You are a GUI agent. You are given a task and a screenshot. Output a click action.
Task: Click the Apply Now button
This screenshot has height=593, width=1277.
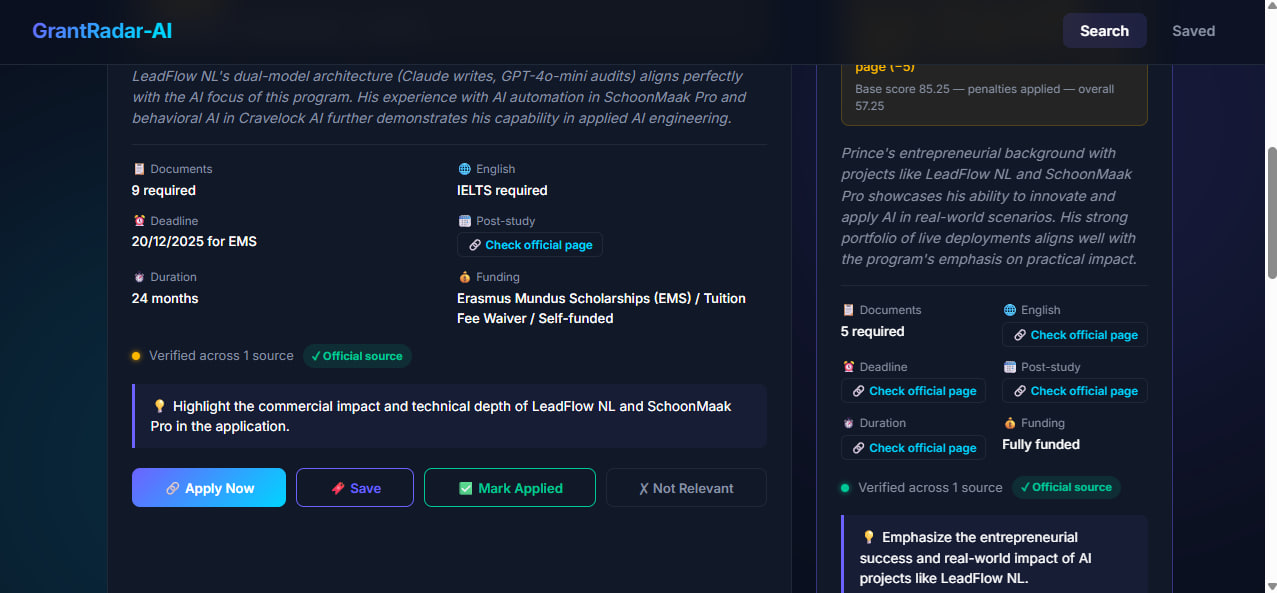click(209, 488)
